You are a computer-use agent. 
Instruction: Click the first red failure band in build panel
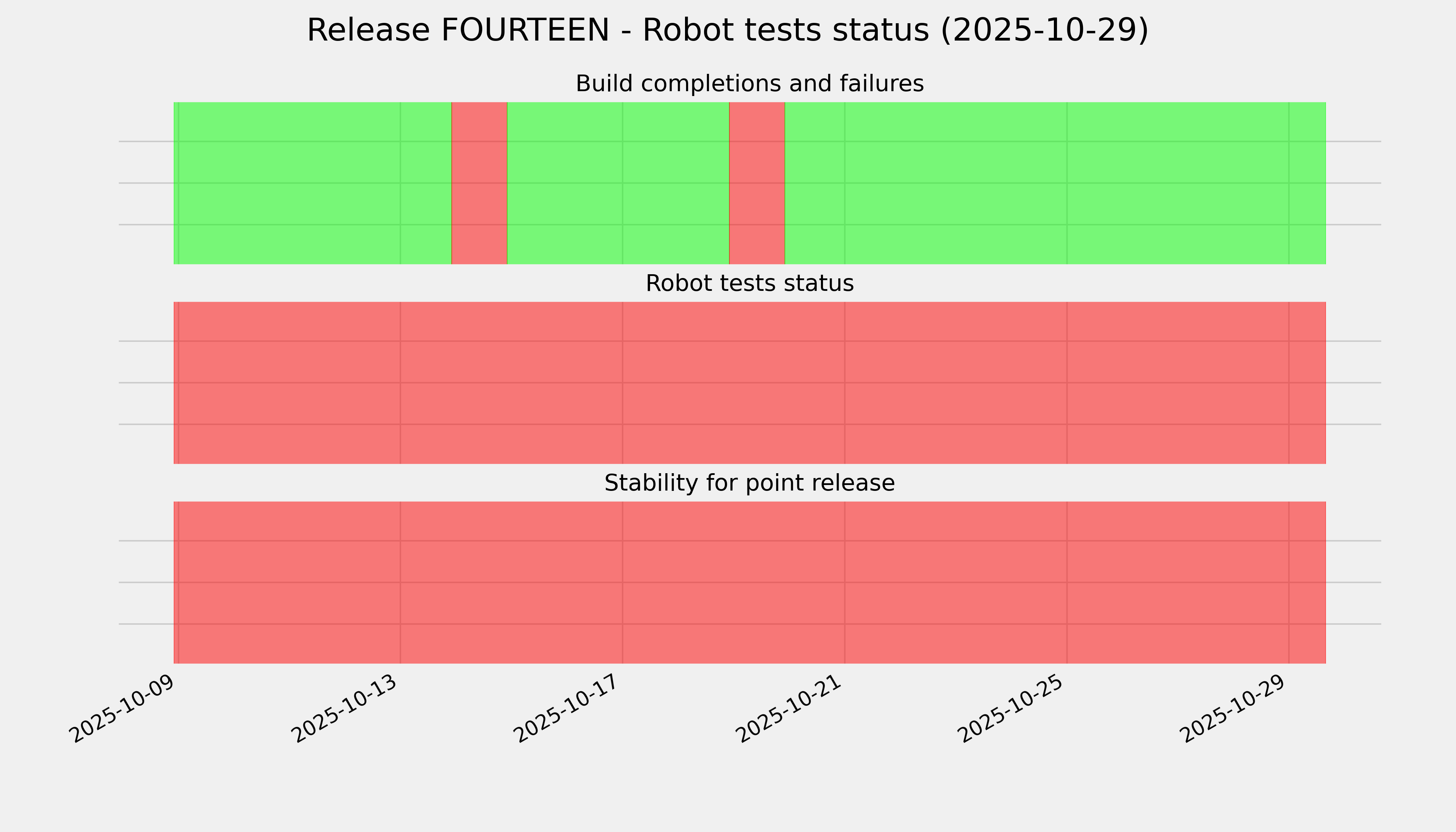click(x=479, y=183)
